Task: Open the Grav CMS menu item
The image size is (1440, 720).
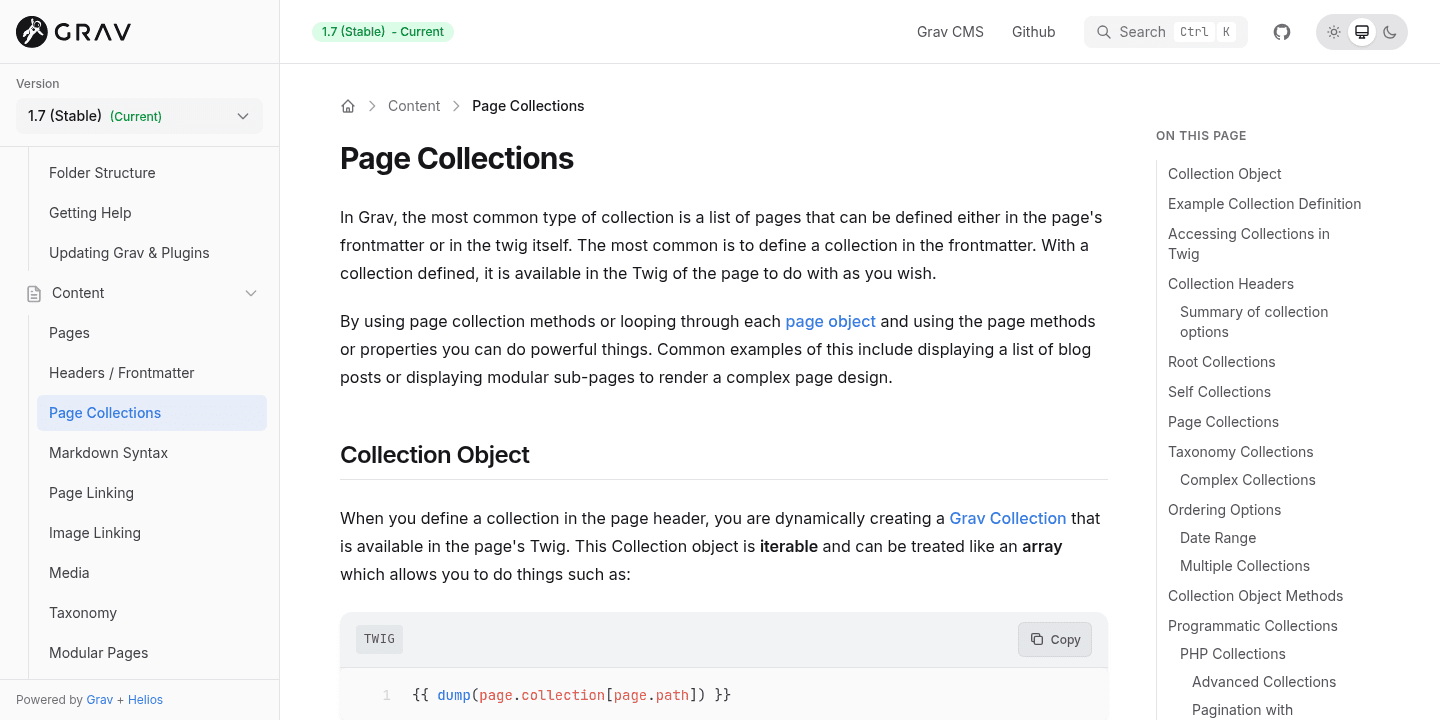Action: [x=949, y=31]
